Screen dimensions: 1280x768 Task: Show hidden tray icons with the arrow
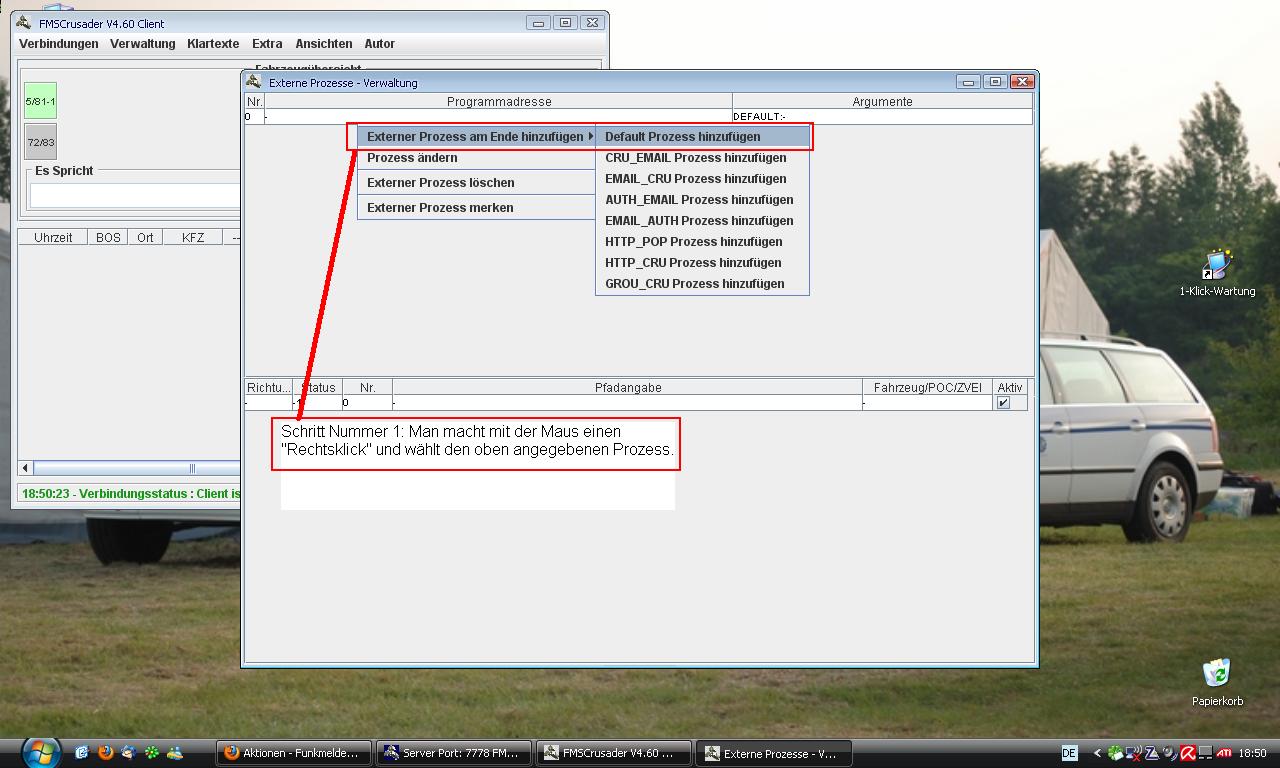pyautogui.click(x=1097, y=753)
